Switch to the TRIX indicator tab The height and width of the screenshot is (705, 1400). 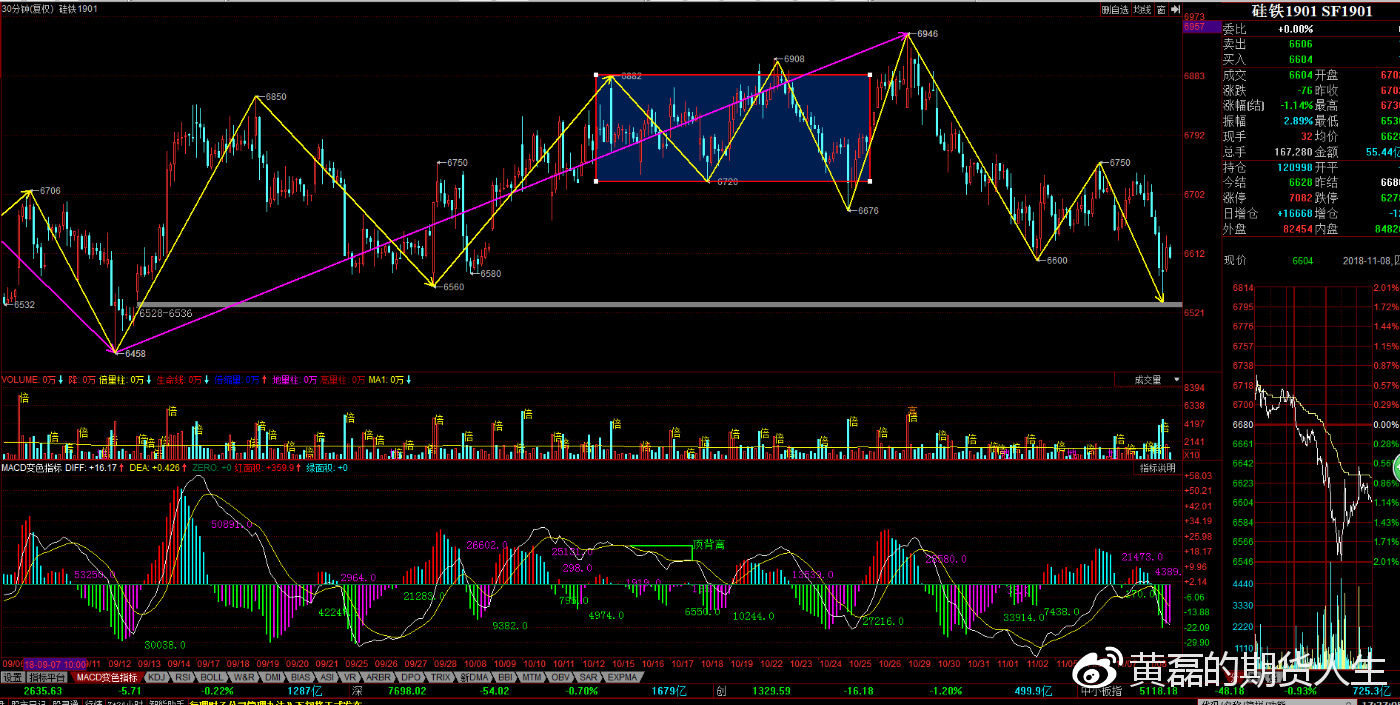441,677
